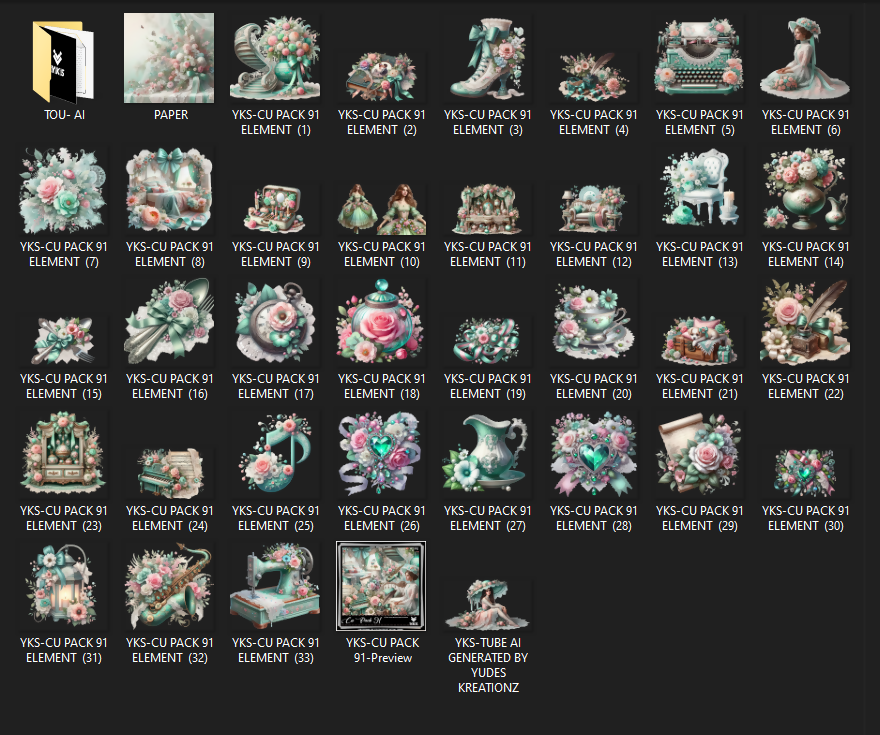Select the sewing machine image, Element (33)

pyautogui.click(x=275, y=586)
